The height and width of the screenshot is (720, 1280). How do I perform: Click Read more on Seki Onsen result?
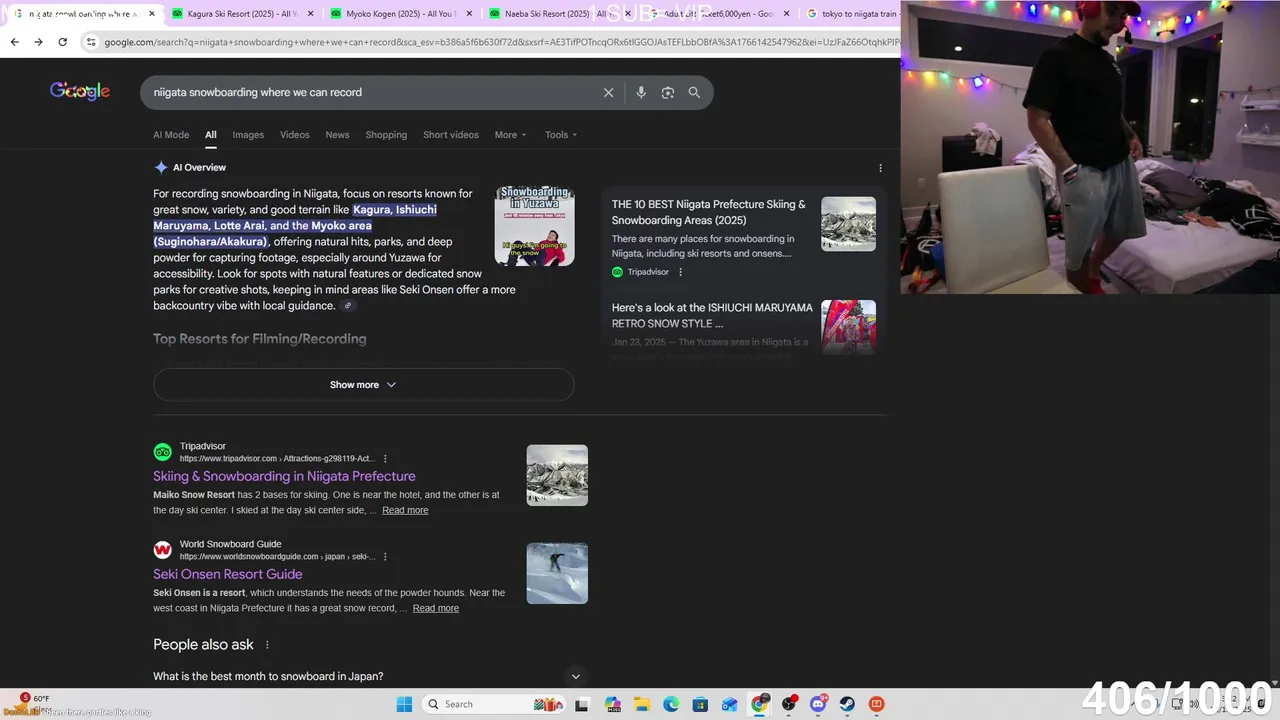(x=436, y=608)
